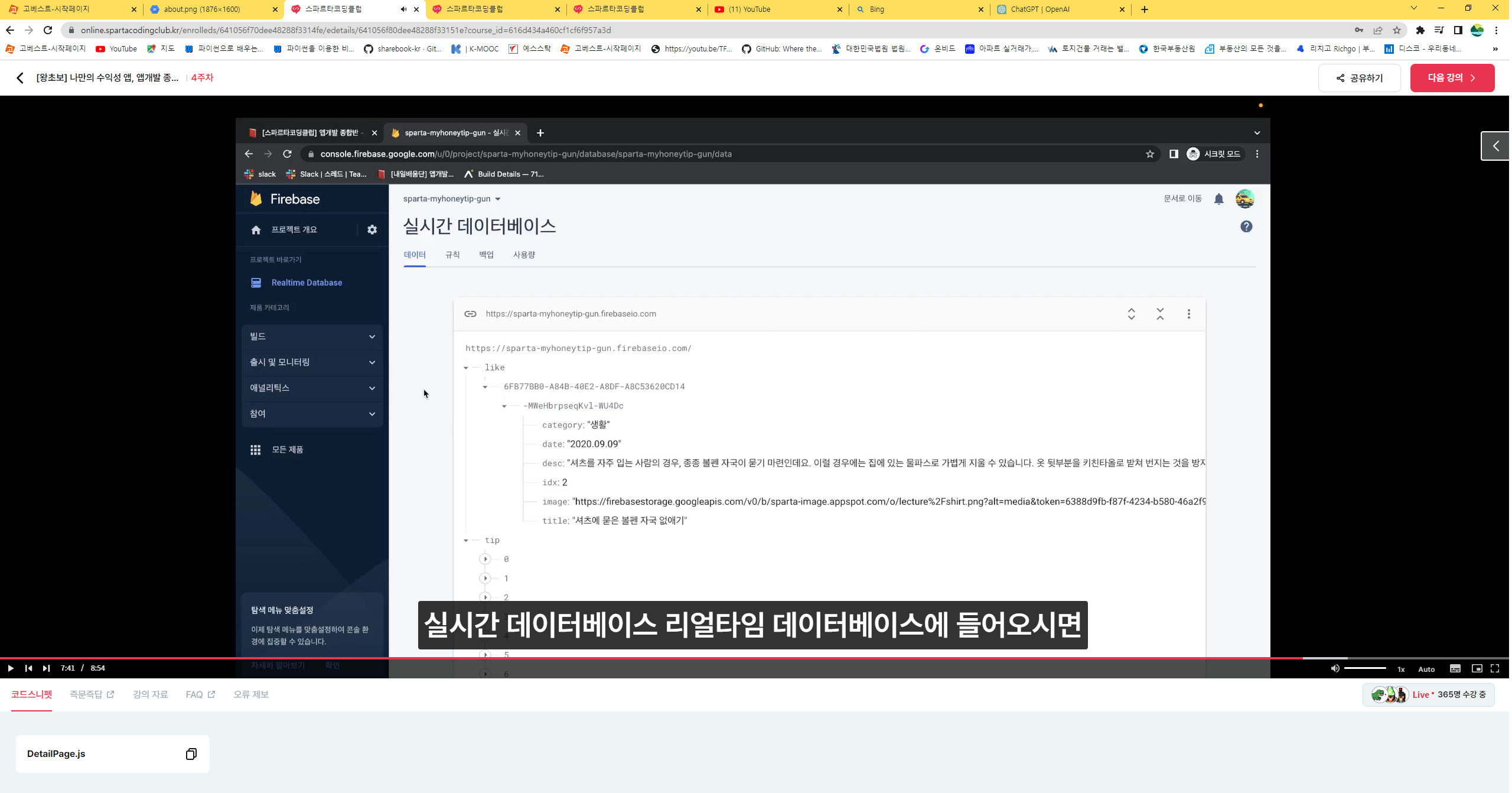Viewport: 1512px width, 793px height.
Task: Switch to the 사용량 tab
Action: 525,255
